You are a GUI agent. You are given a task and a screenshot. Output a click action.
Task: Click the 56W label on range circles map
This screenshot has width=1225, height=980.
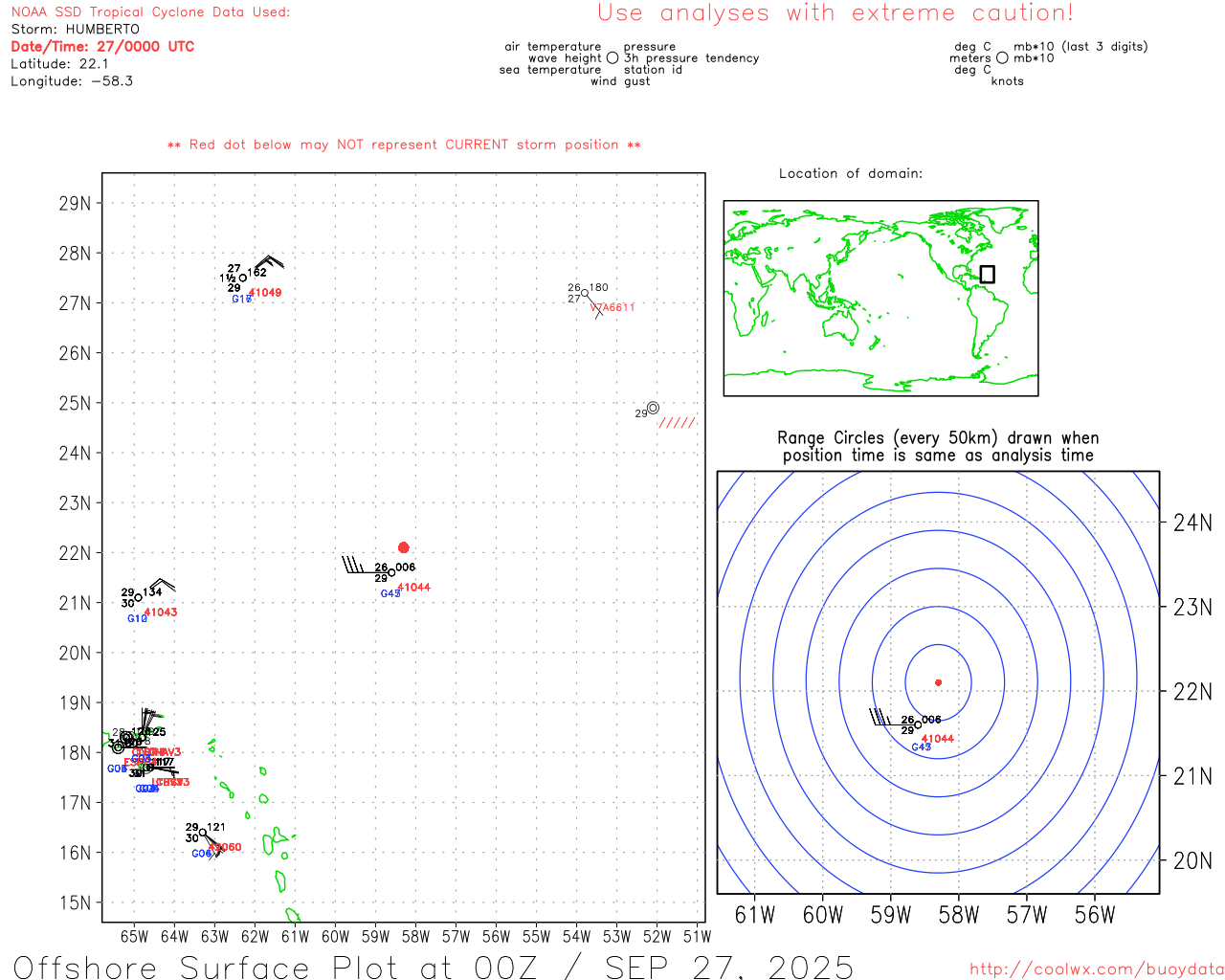[1095, 915]
